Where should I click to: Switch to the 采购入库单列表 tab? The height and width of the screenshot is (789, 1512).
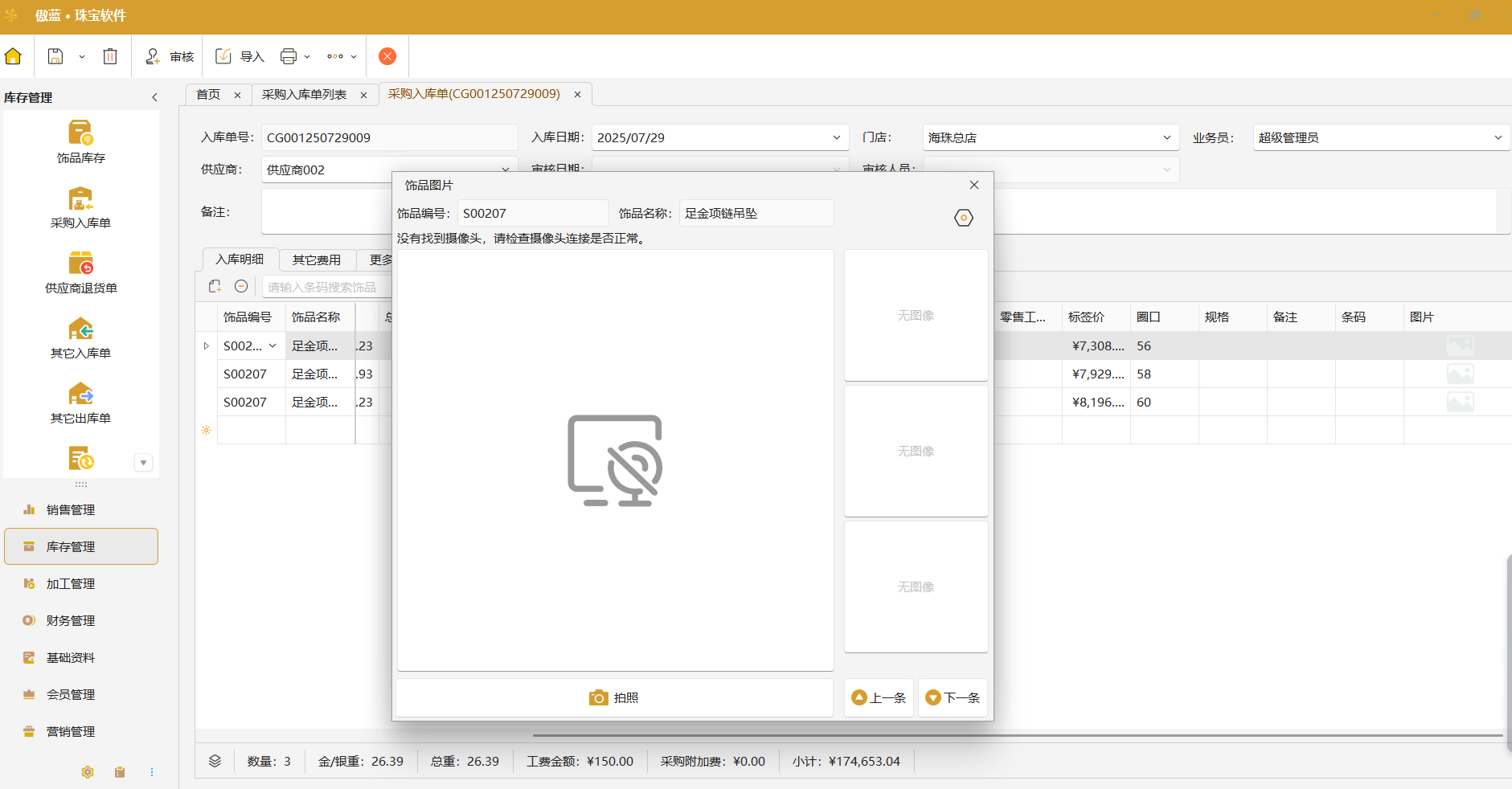point(304,95)
